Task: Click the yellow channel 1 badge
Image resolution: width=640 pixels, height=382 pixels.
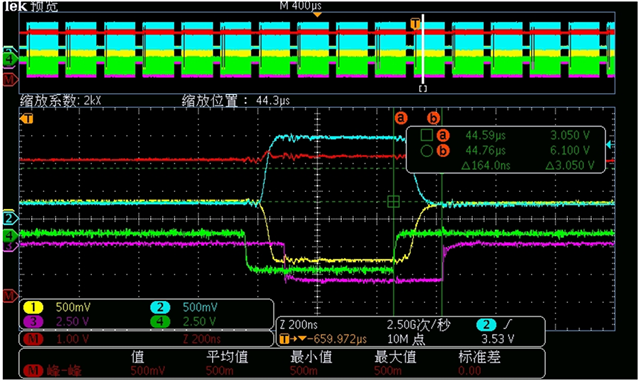Action: click(33, 307)
